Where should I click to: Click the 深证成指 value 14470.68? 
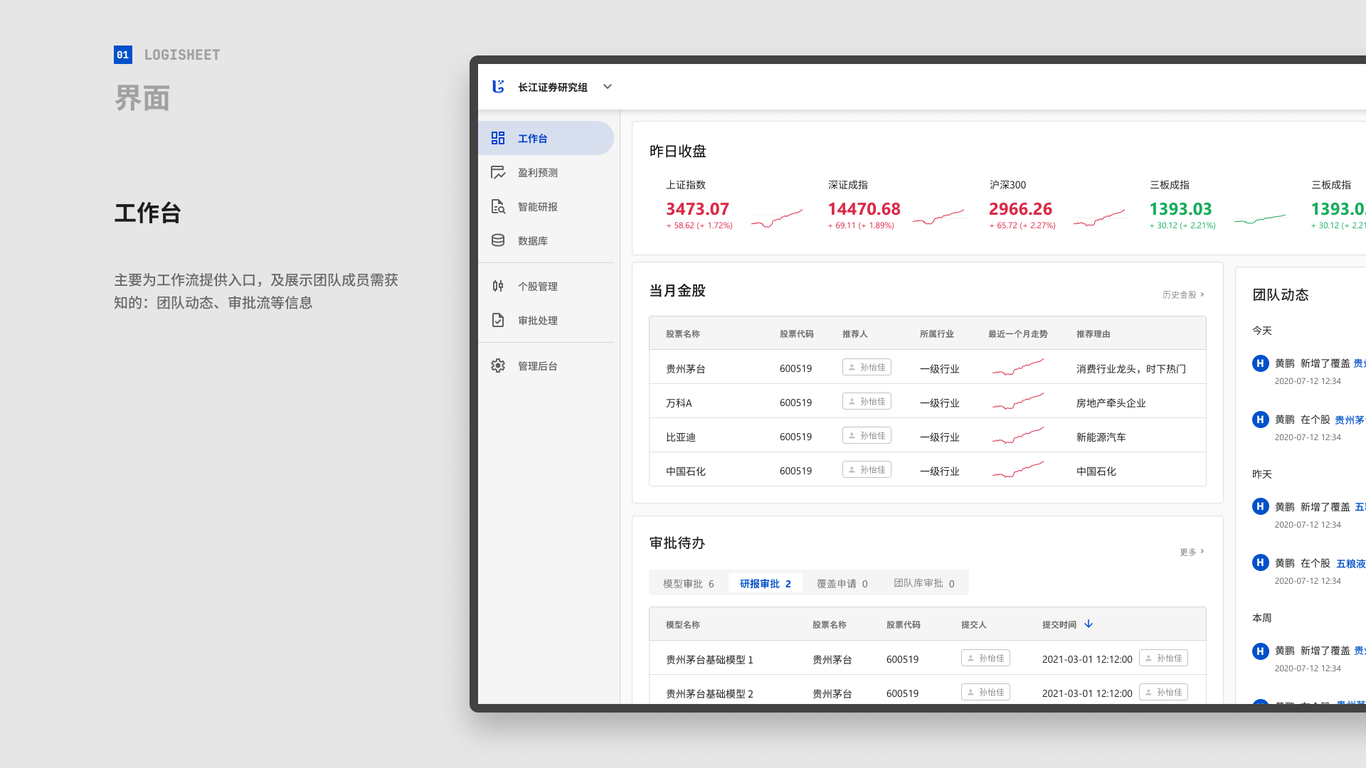click(x=864, y=209)
